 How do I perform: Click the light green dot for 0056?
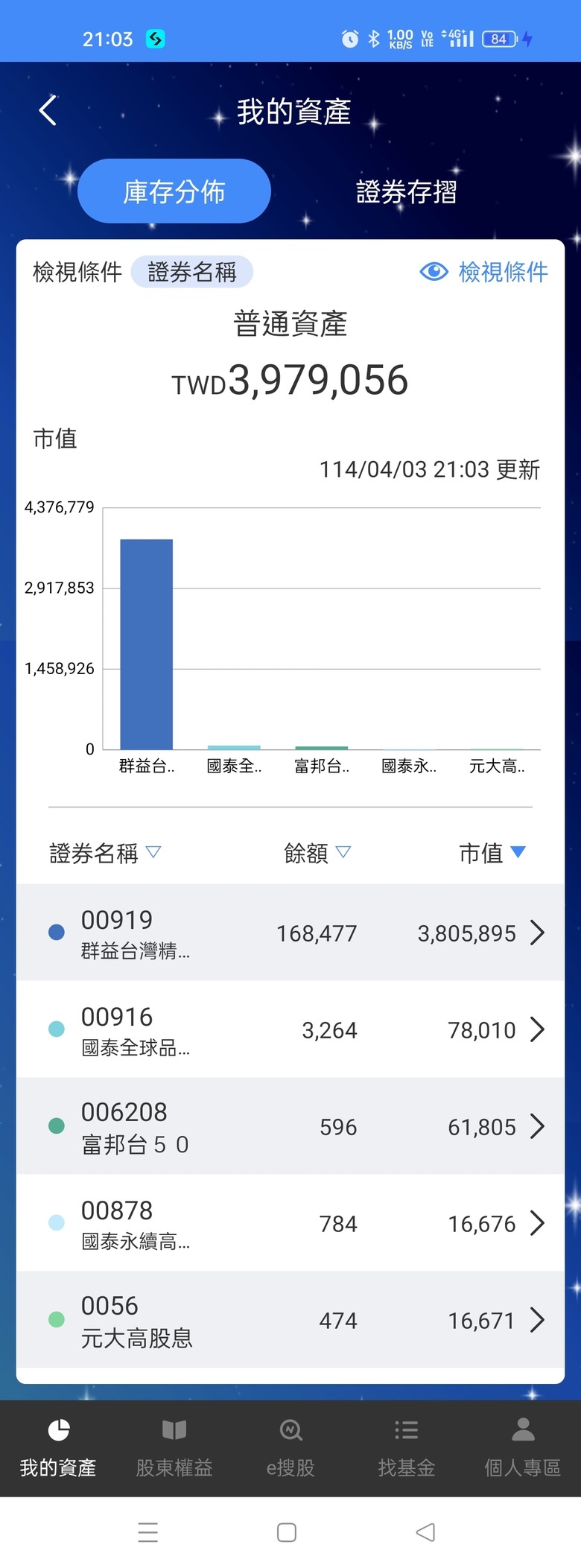[56, 1319]
